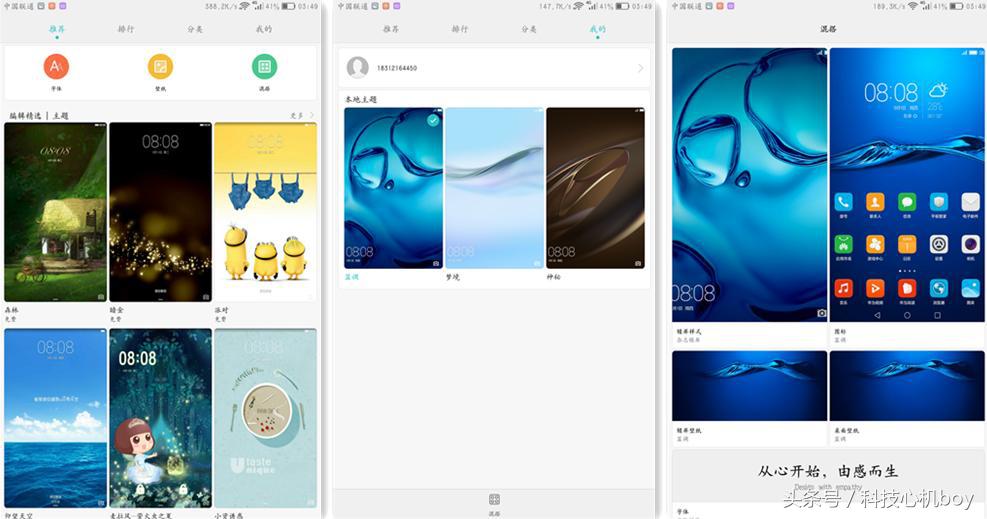Tap the 08:08 clock widget in icons preview

tap(891, 94)
